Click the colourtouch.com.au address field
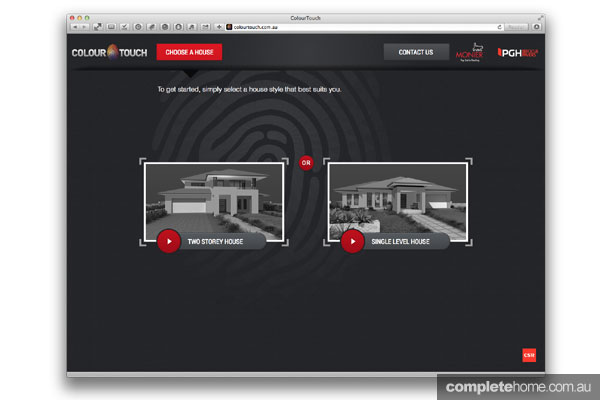 [364, 27]
